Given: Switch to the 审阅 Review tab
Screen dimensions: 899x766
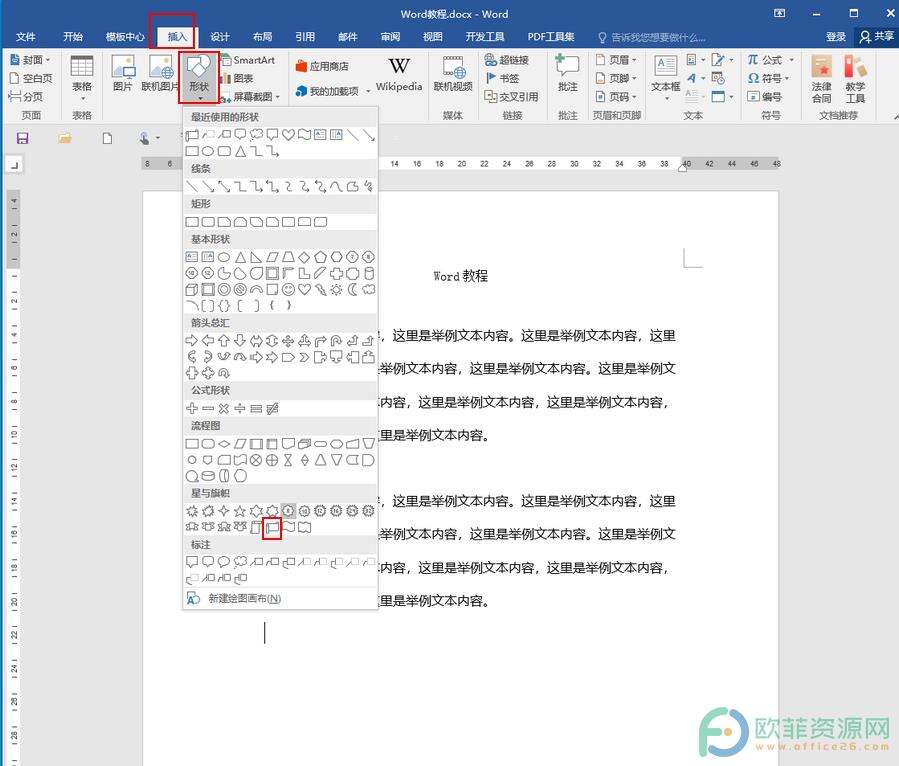Looking at the screenshot, I should pyautogui.click(x=390, y=37).
